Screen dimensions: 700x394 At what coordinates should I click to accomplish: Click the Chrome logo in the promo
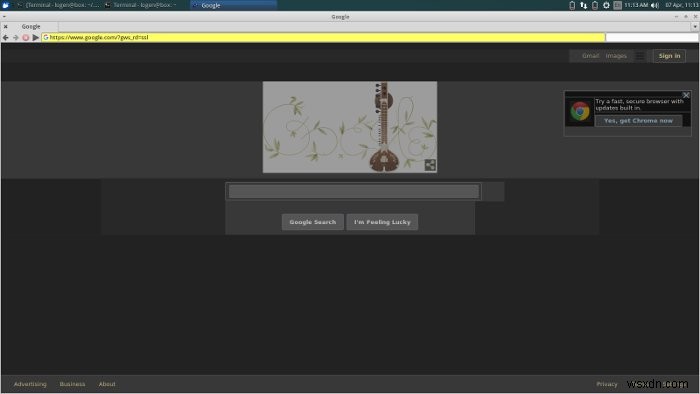coord(580,111)
